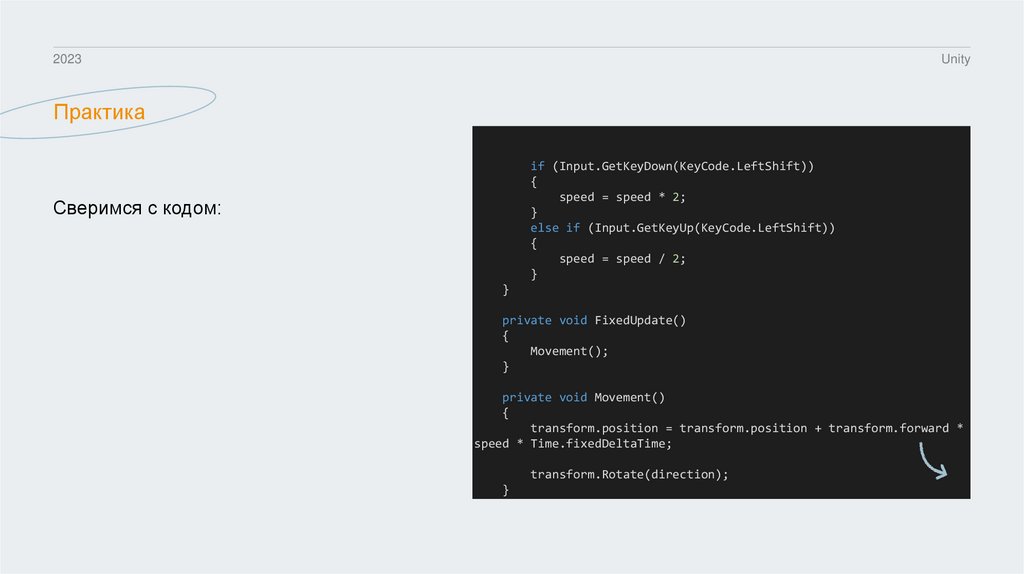Click 'private void Movement()' declaration line

(583, 397)
